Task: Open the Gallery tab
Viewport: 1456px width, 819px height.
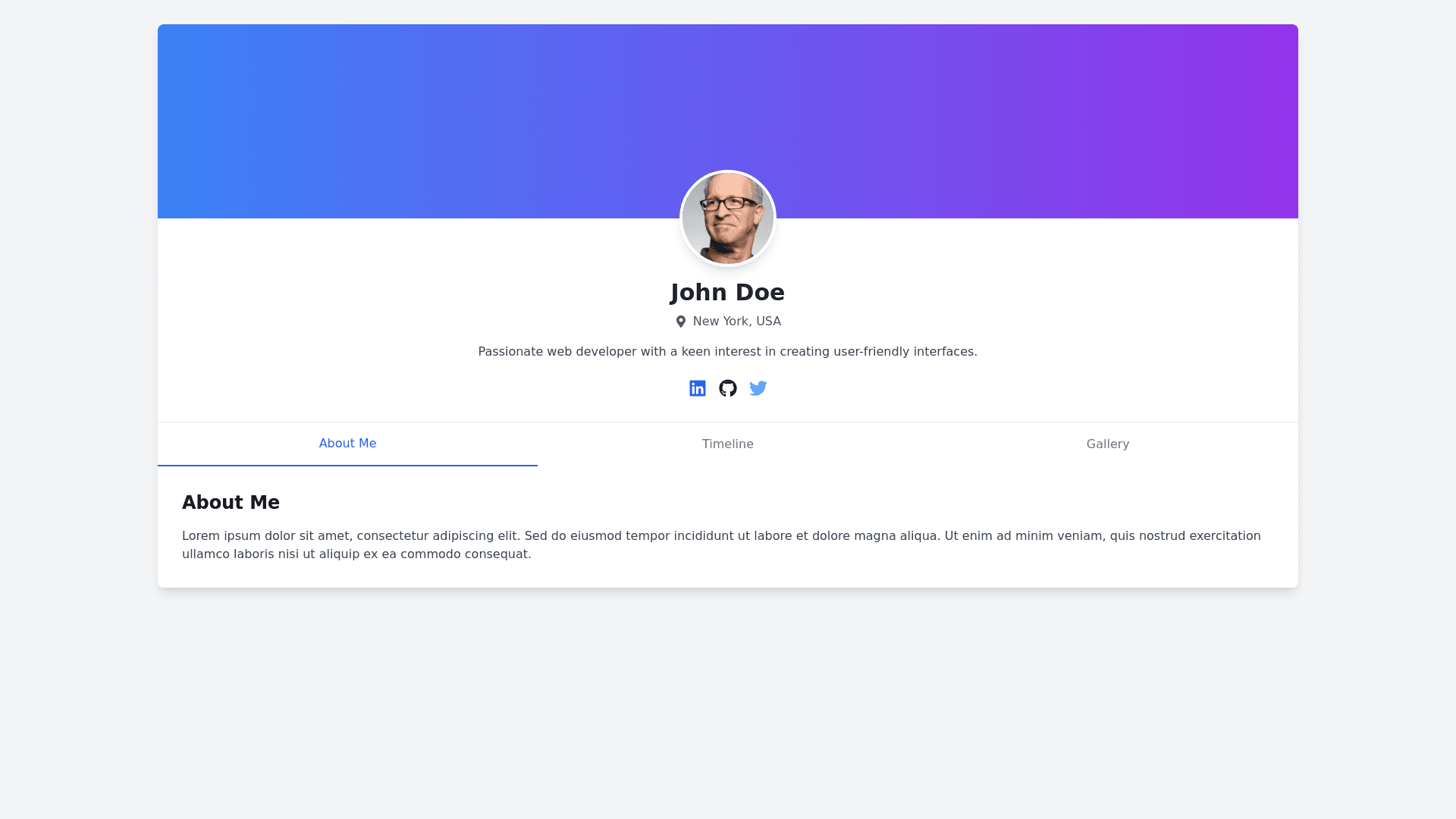Action: (x=1107, y=444)
